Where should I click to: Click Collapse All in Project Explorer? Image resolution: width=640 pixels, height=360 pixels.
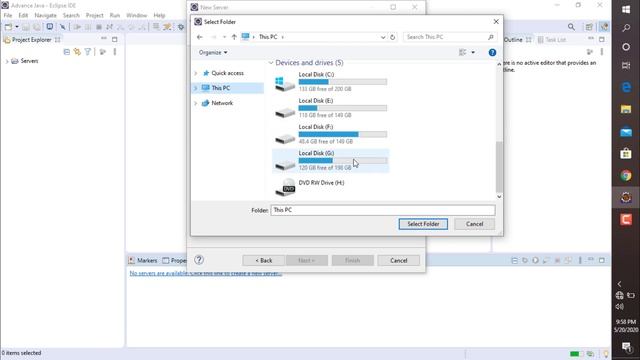tap(67, 52)
